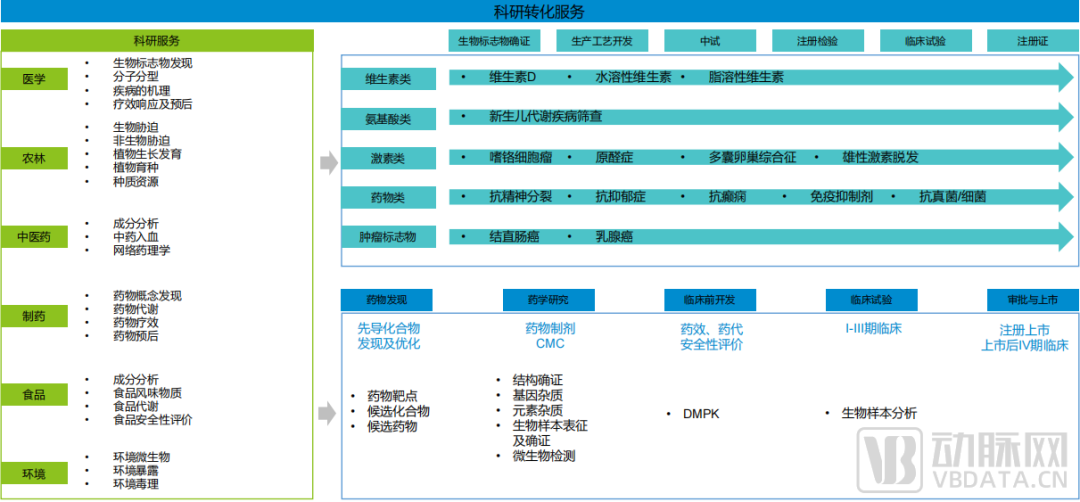The width and height of the screenshot is (1080, 502).
Task: Select the 药物制剂 CMC heading
Action: (x=549, y=336)
